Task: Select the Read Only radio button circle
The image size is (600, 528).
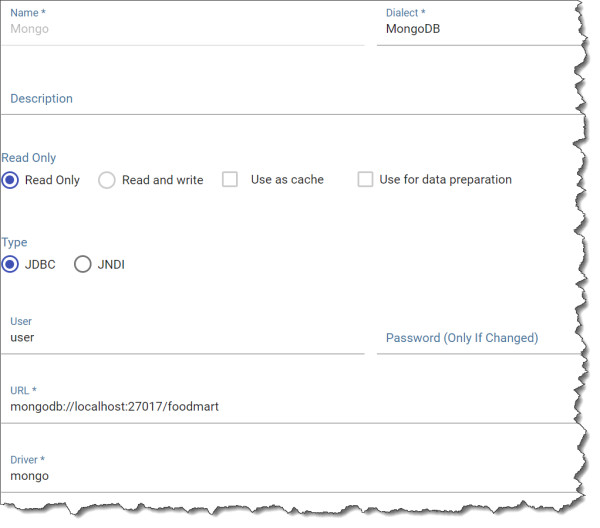Action: (10, 180)
